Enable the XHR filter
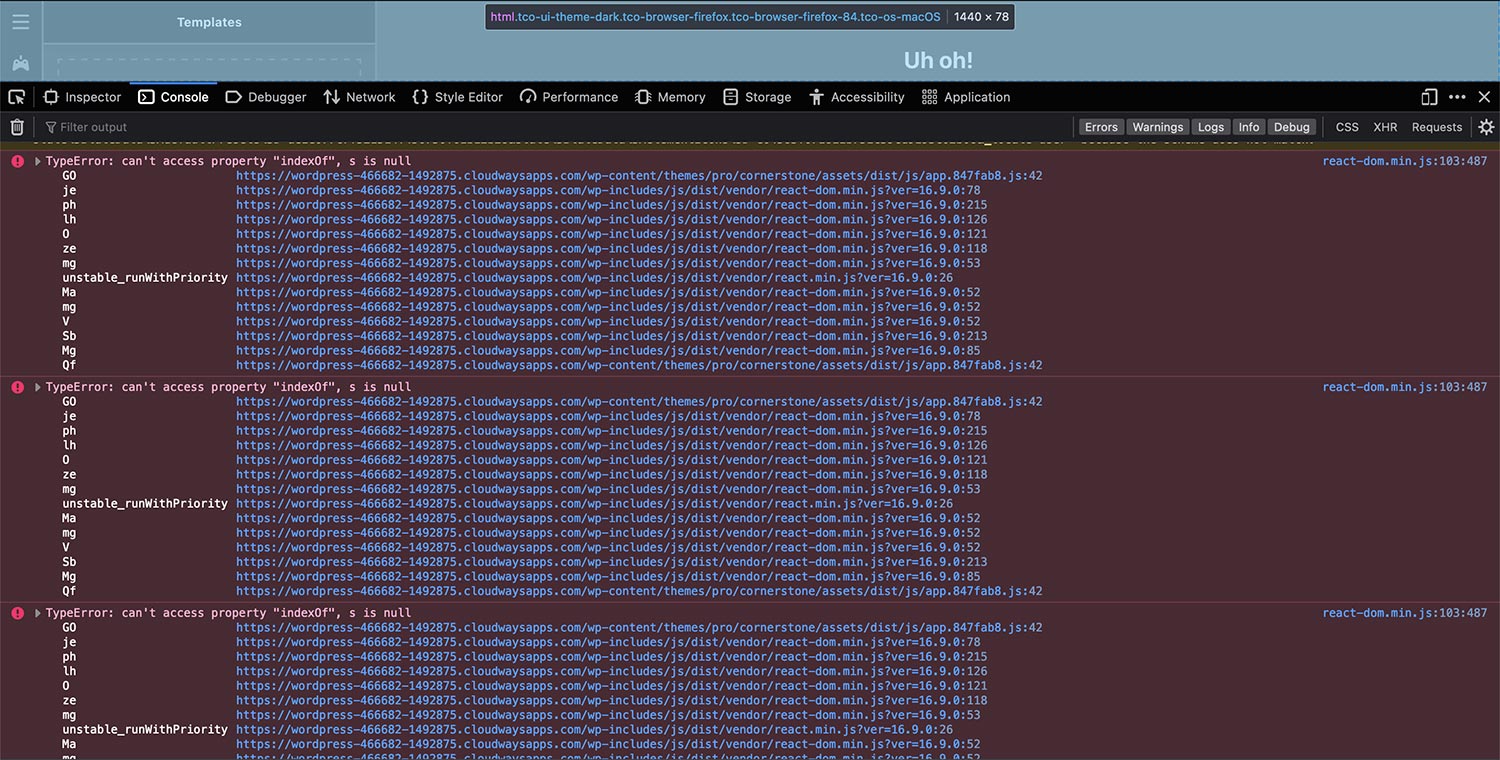Image resolution: width=1500 pixels, height=760 pixels. pyautogui.click(x=1385, y=127)
